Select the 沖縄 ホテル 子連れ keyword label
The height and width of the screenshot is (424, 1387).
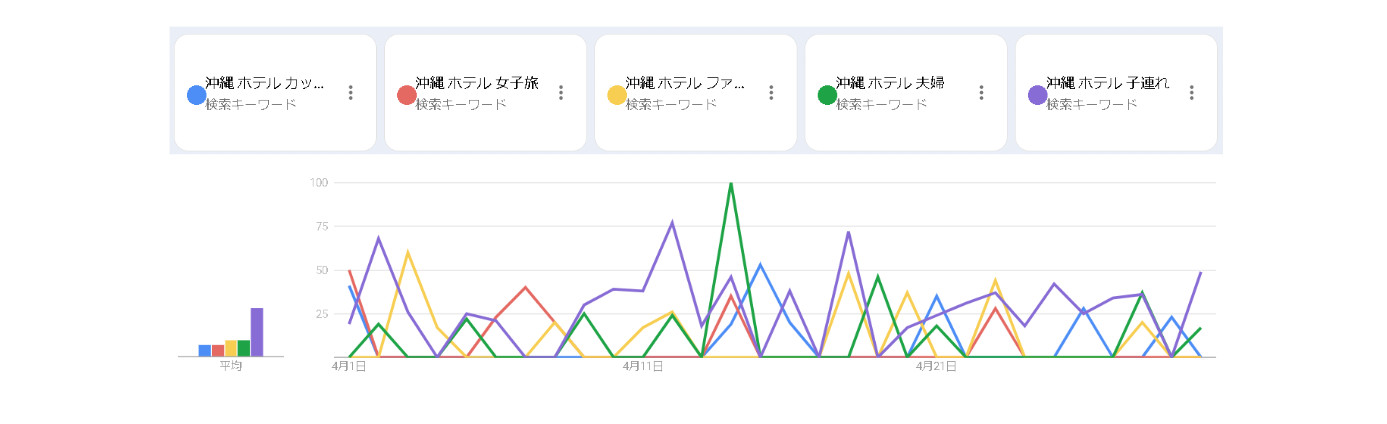coord(1107,84)
